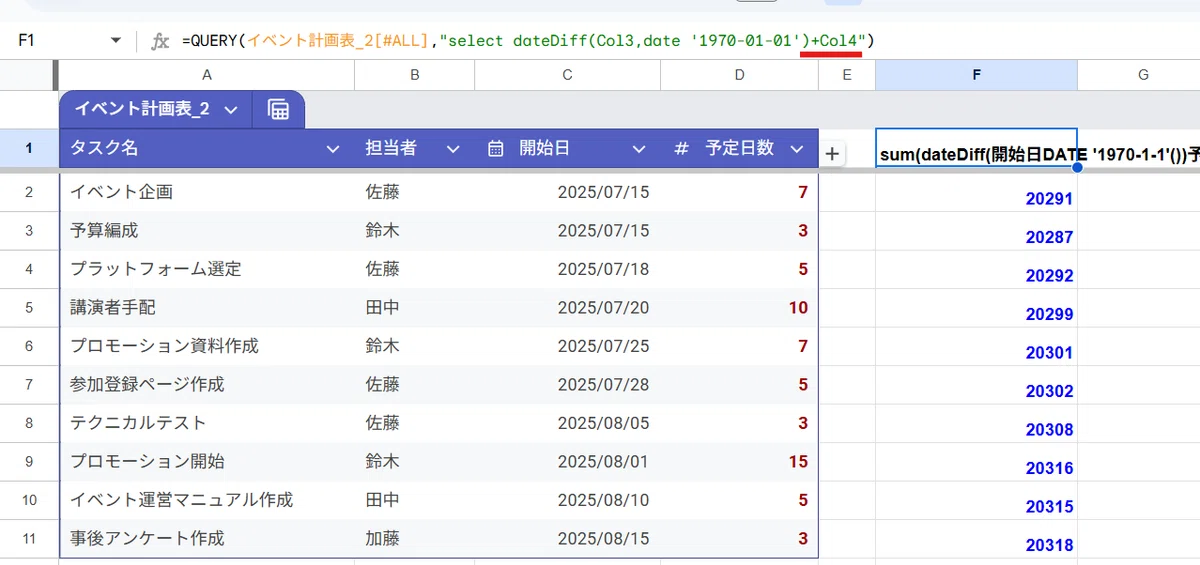Select row 8 header
Image resolution: width=1200 pixels, height=565 pixels.
[x=29, y=423]
